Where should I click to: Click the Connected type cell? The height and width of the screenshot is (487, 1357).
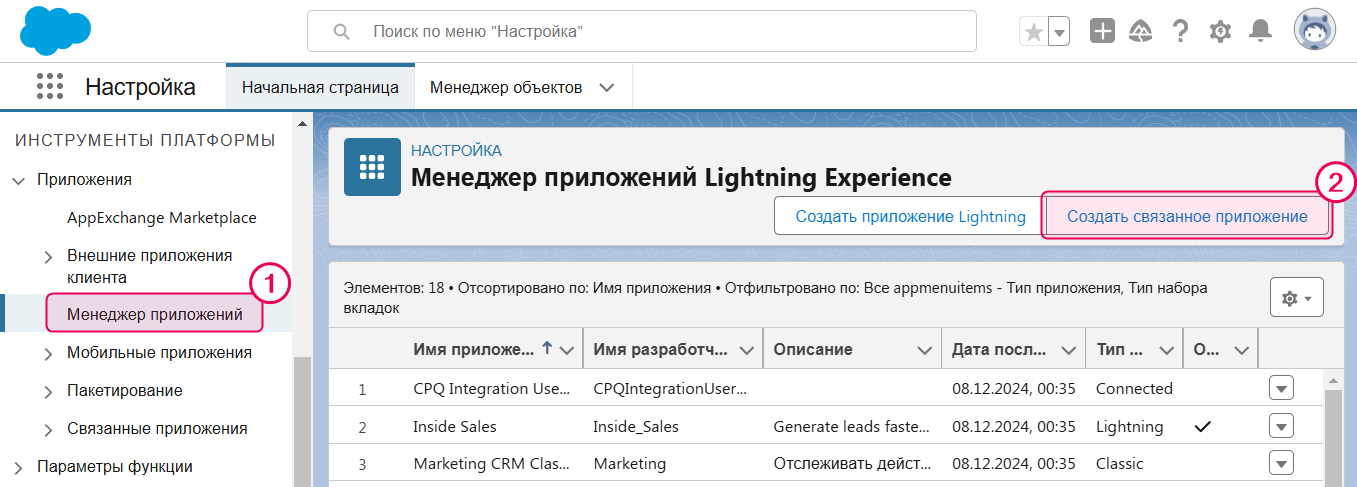click(1134, 388)
